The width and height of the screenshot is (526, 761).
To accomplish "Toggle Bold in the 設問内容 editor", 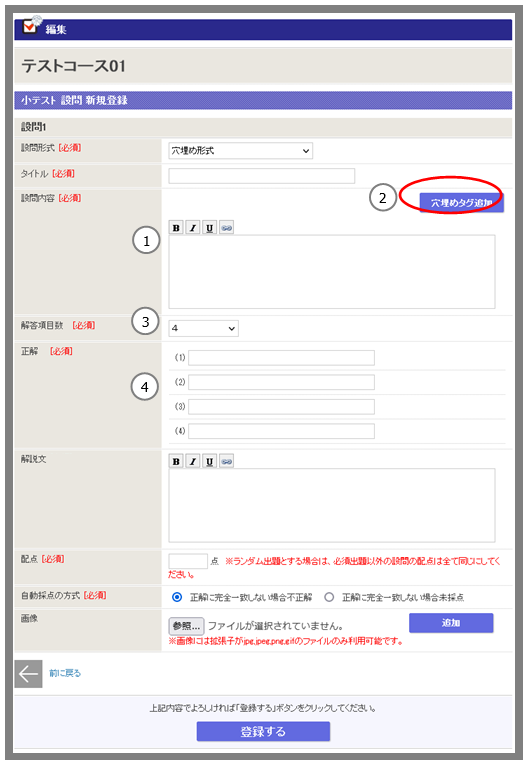I will (176, 228).
